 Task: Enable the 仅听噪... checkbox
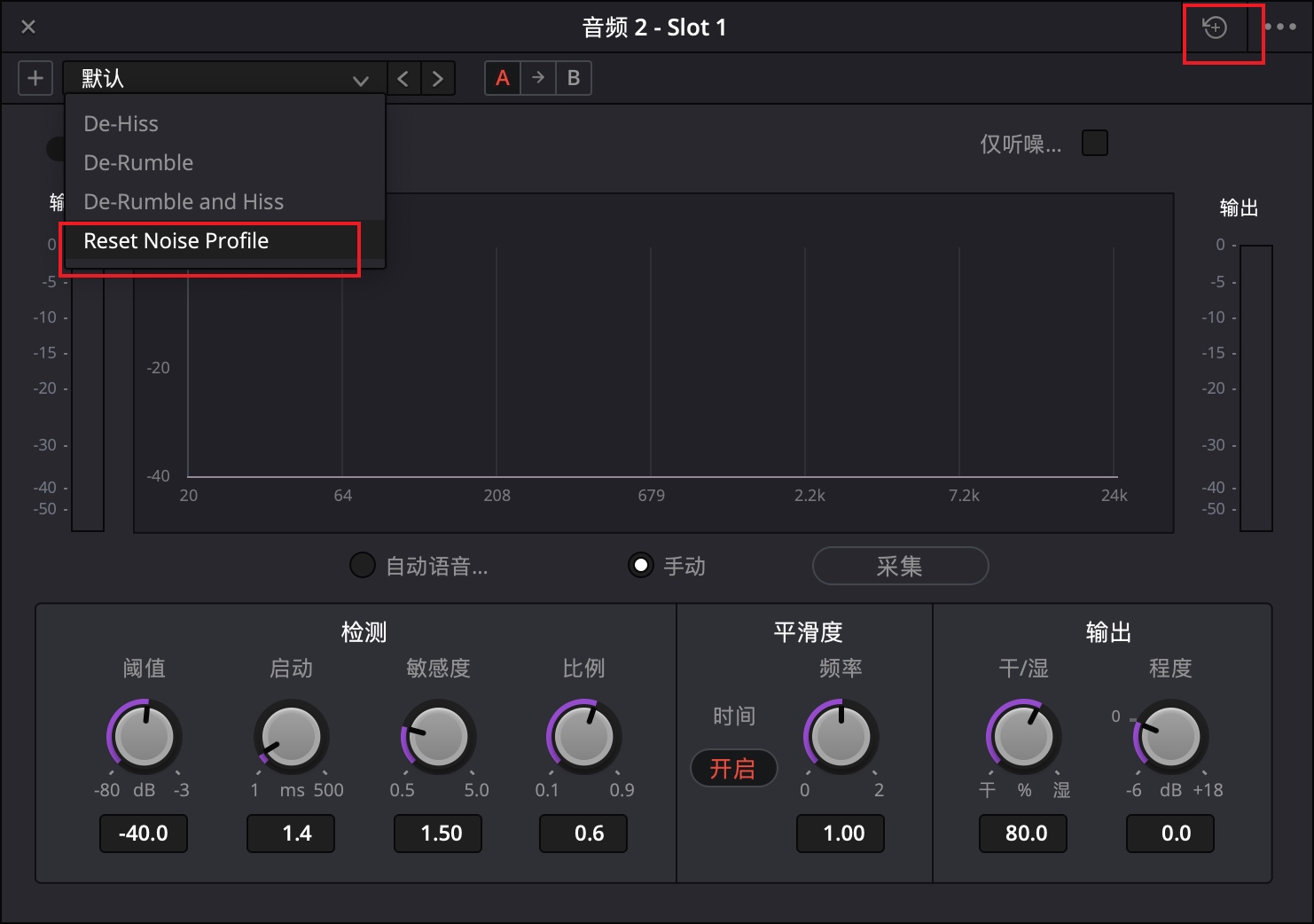pyautogui.click(x=1095, y=143)
